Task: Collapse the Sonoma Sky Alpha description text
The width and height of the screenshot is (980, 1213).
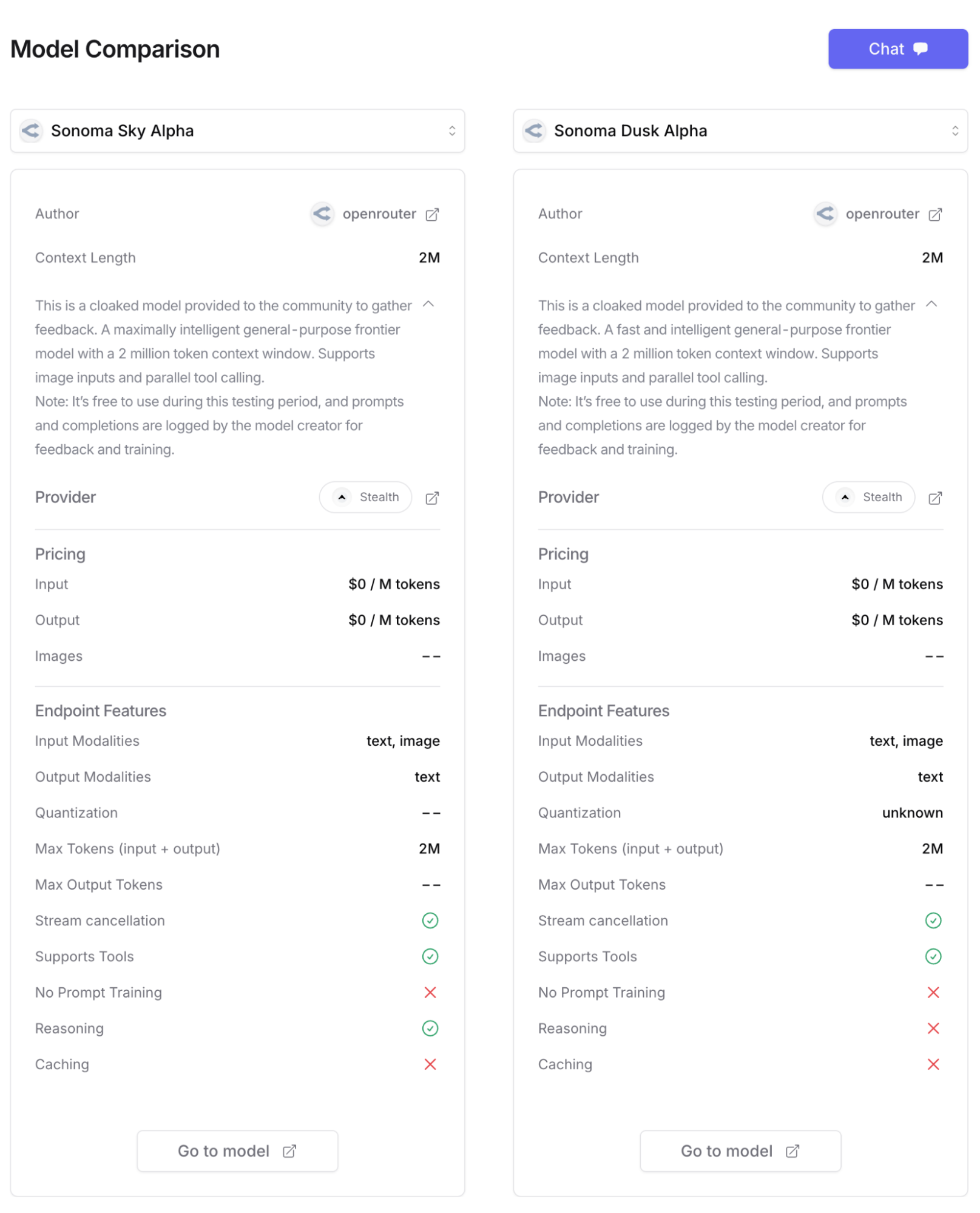Action: pos(428,304)
